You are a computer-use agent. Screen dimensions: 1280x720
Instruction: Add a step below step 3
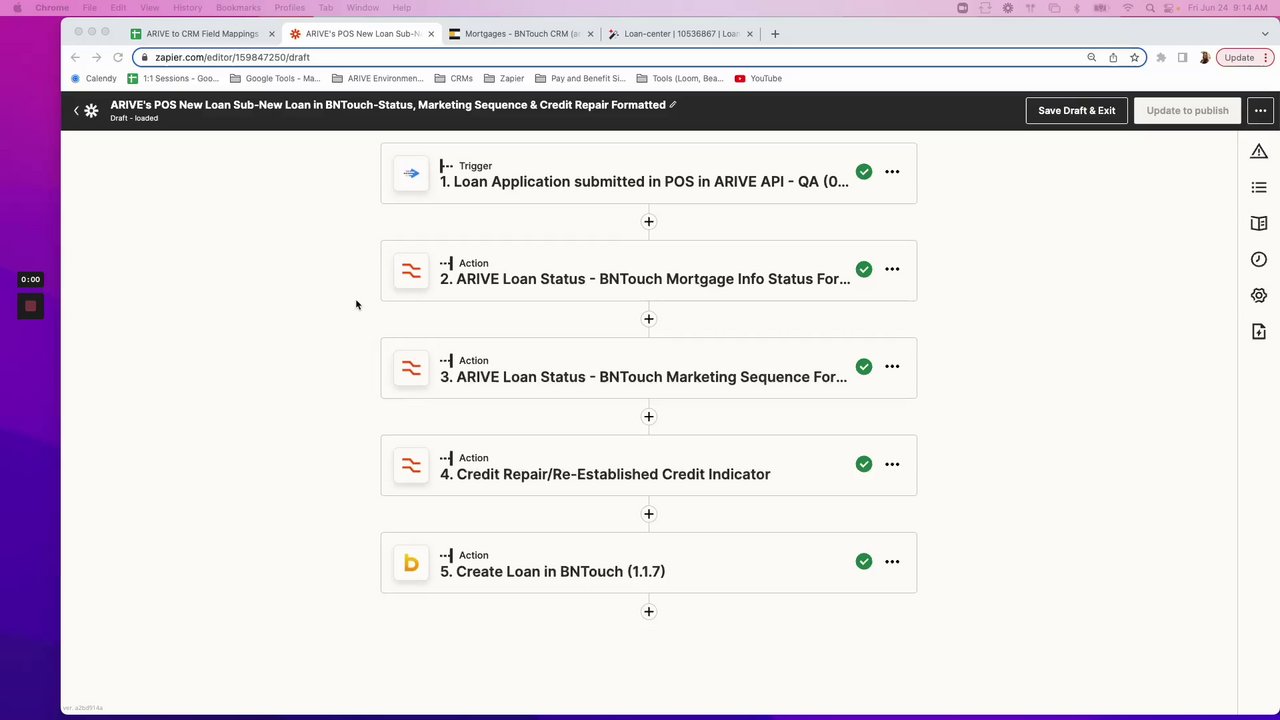click(x=649, y=417)
